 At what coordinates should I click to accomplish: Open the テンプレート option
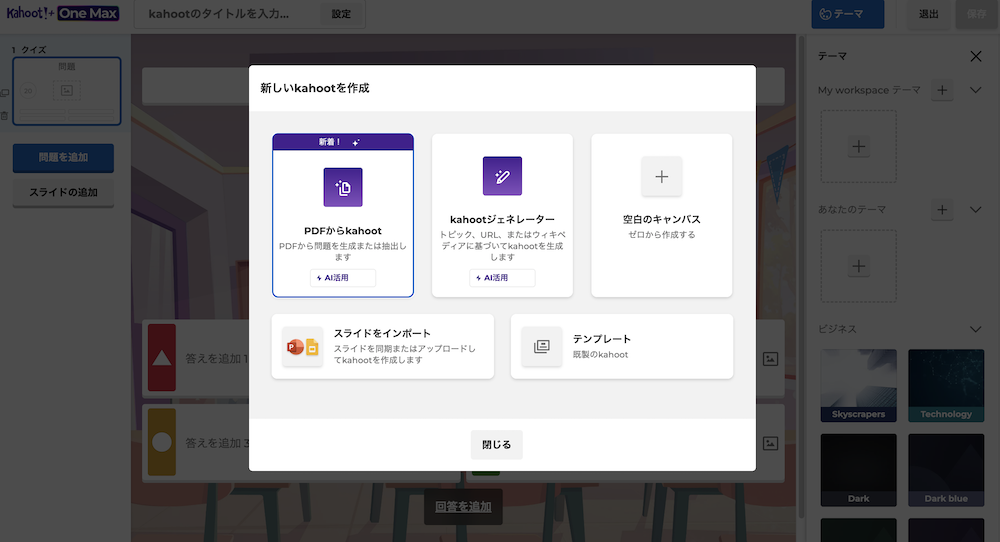[622, 346]
